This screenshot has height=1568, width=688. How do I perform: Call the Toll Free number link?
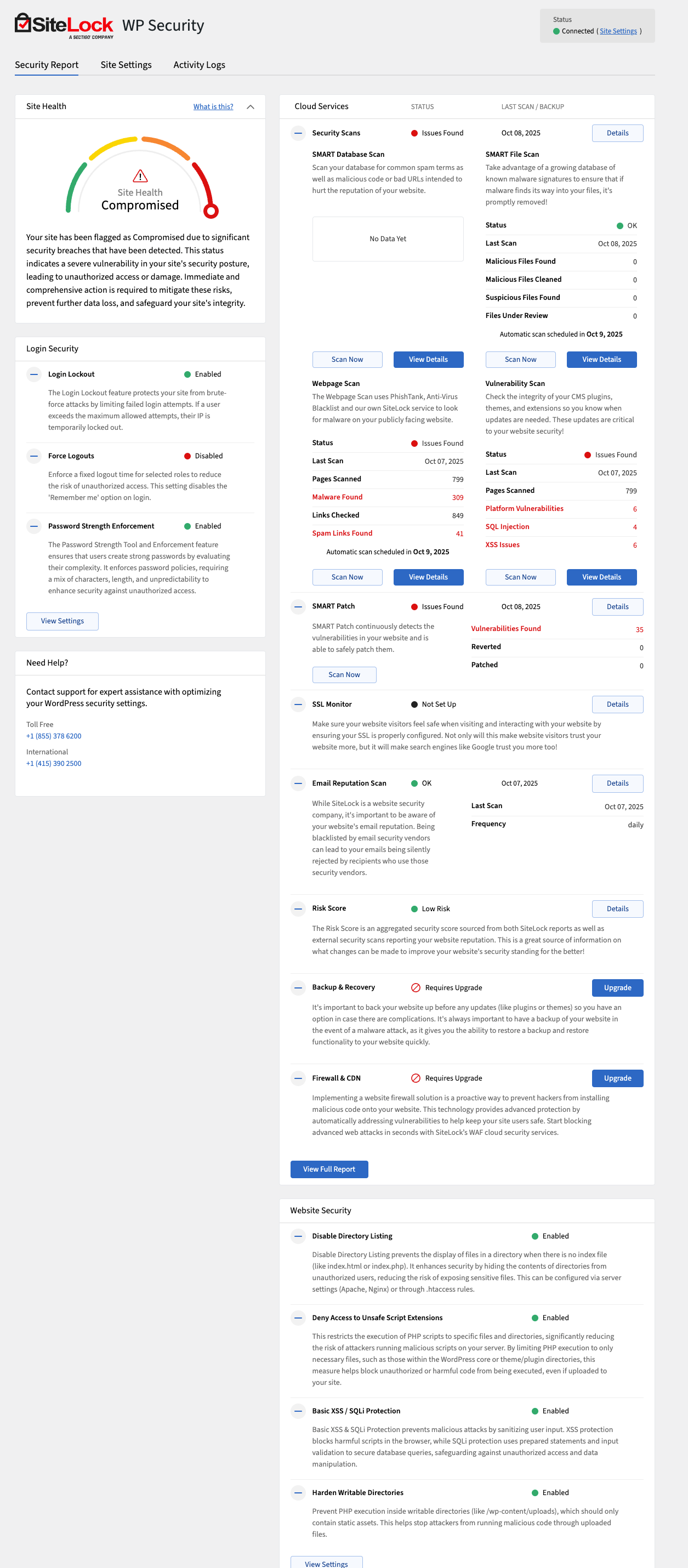tap(54, 736)
